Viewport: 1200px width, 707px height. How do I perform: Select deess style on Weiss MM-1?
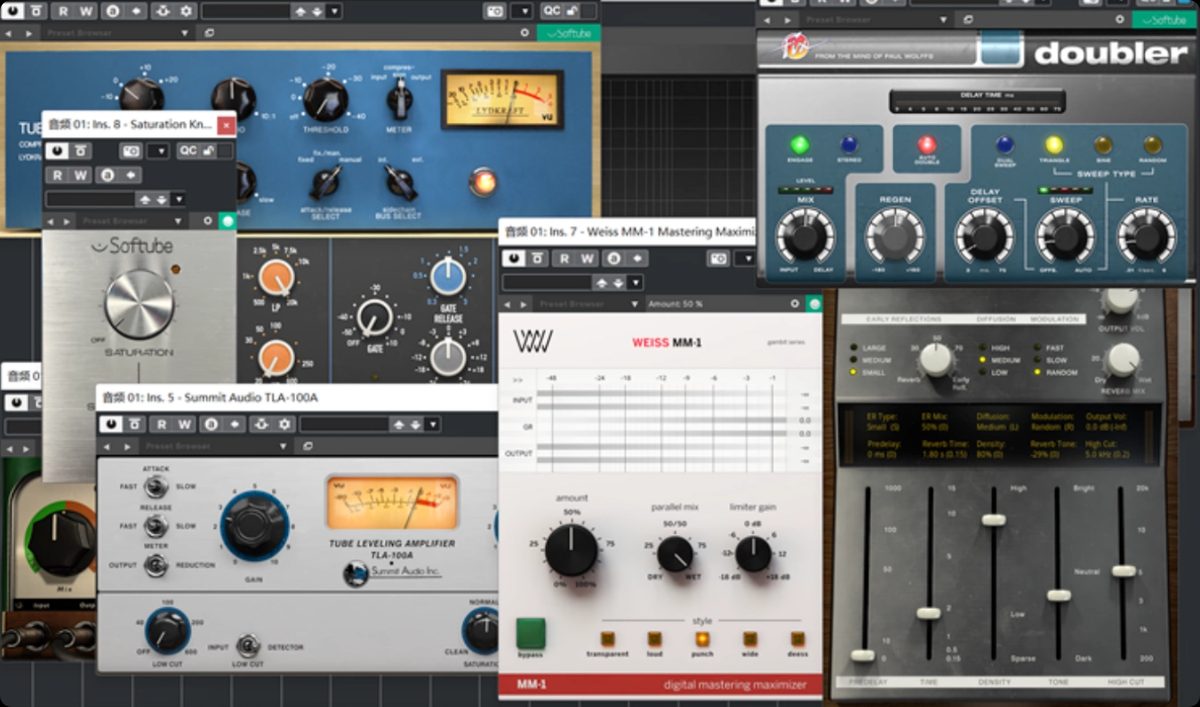coord(798,638)
